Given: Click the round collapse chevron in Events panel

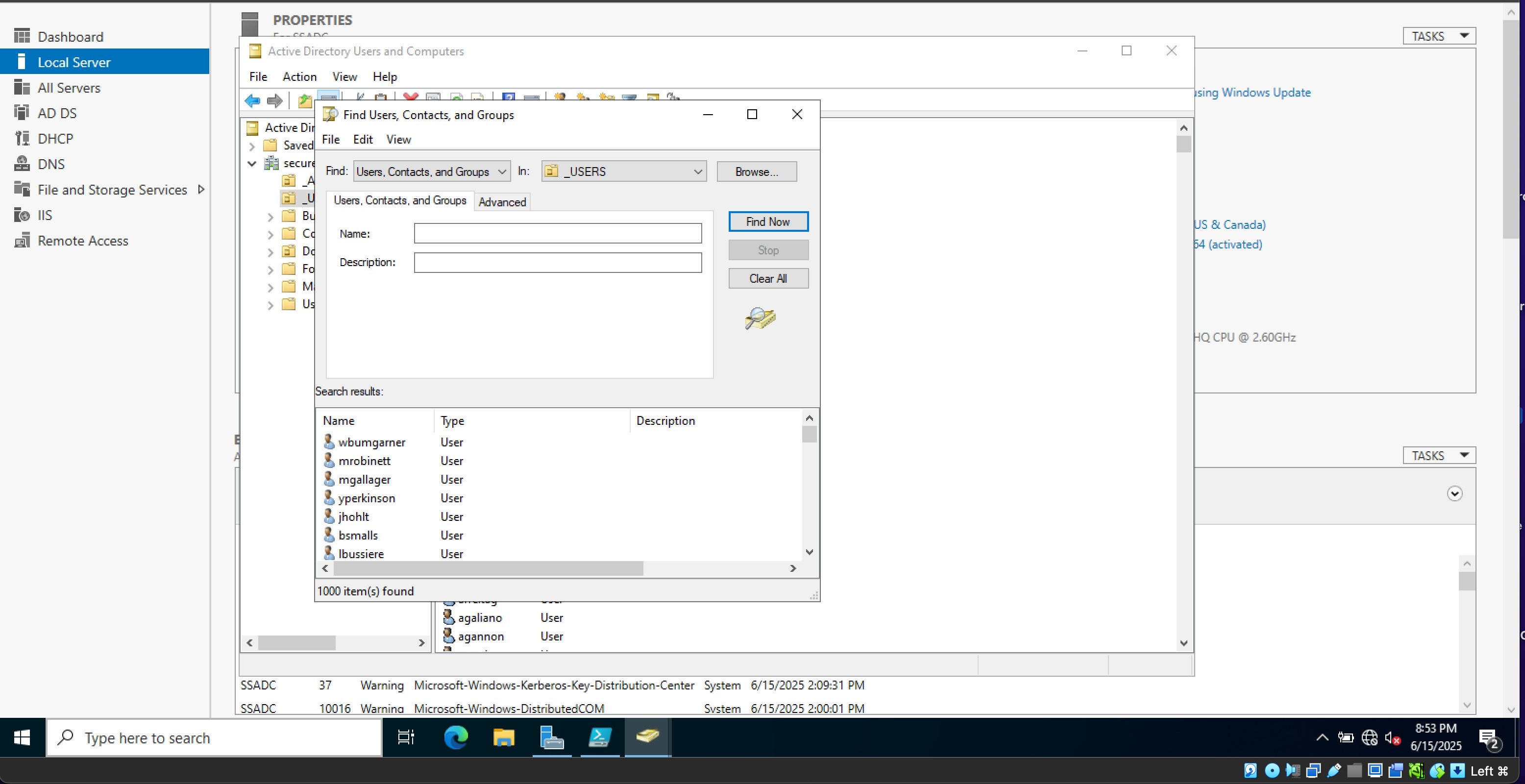Looking at the screenshot, I should click(x=1454, y=493).
